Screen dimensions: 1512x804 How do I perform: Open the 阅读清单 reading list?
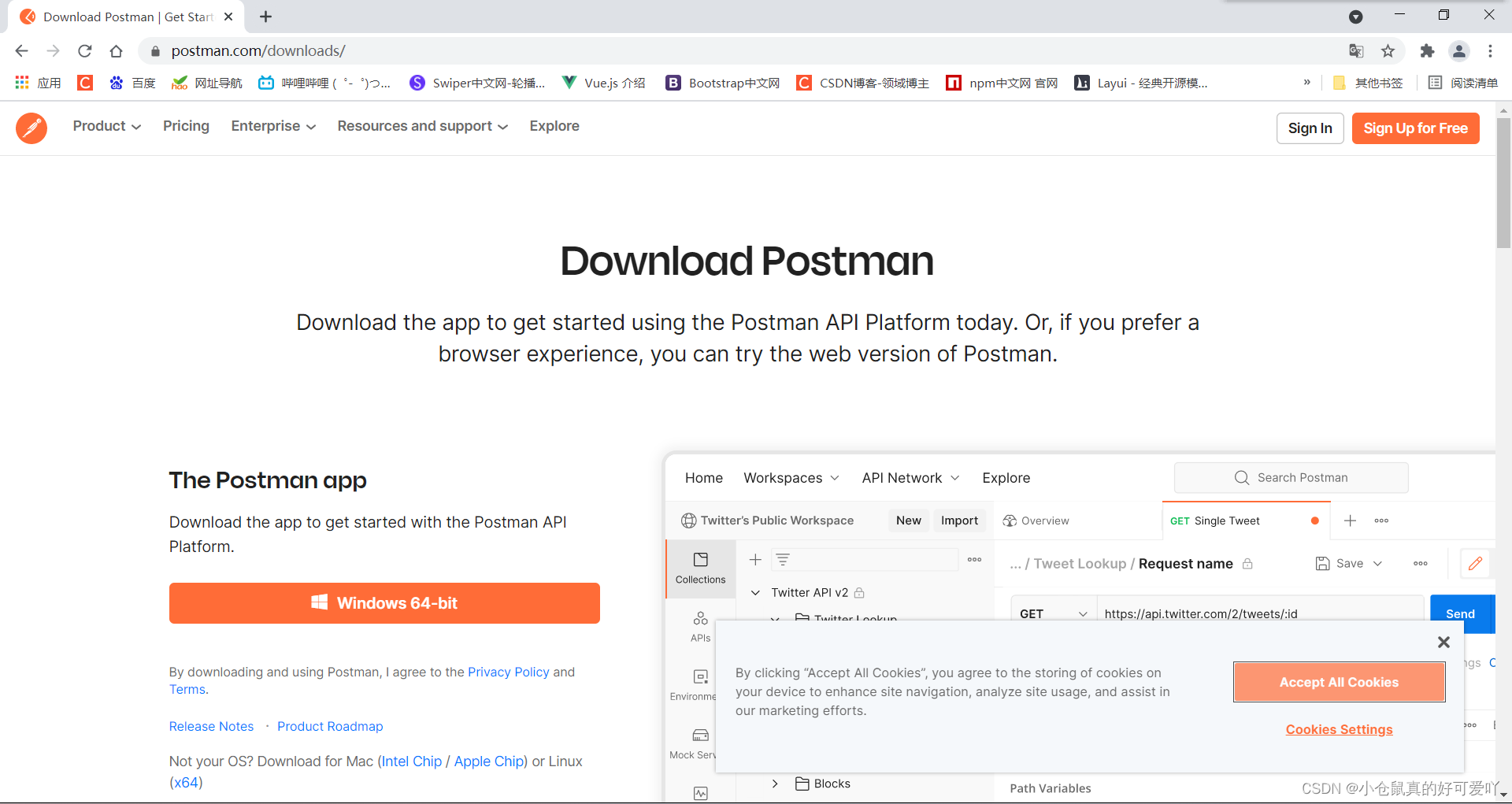pos(1463,83)
